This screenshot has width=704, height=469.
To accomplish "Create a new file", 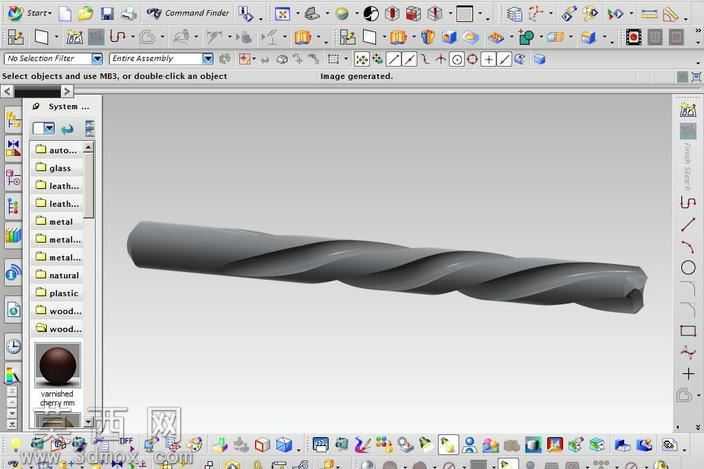I will click(x=65, y=14).
